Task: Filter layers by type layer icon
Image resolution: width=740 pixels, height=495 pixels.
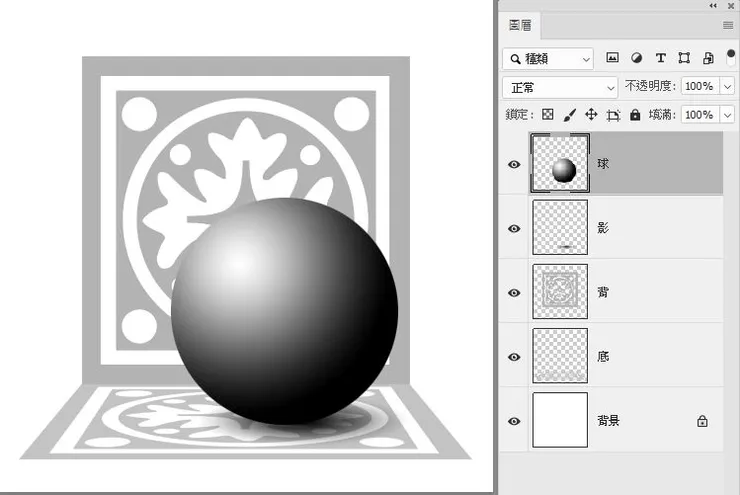Action: click(x=660, y=58)
